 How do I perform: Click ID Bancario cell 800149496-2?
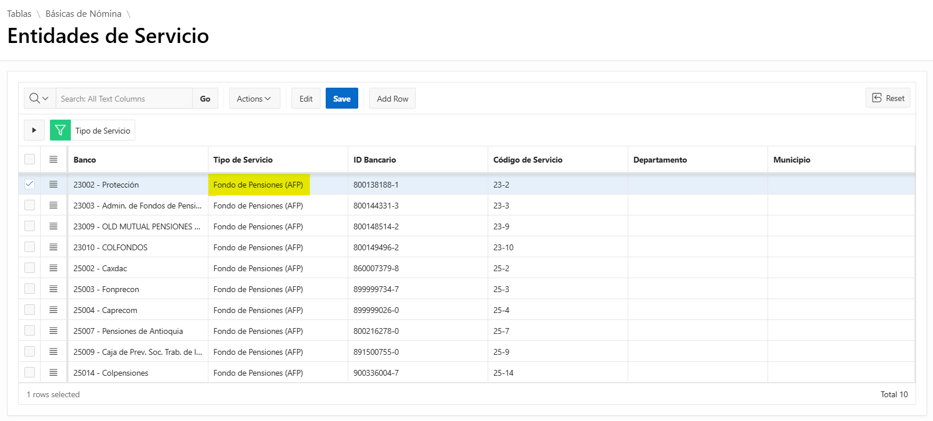point(418,247)
